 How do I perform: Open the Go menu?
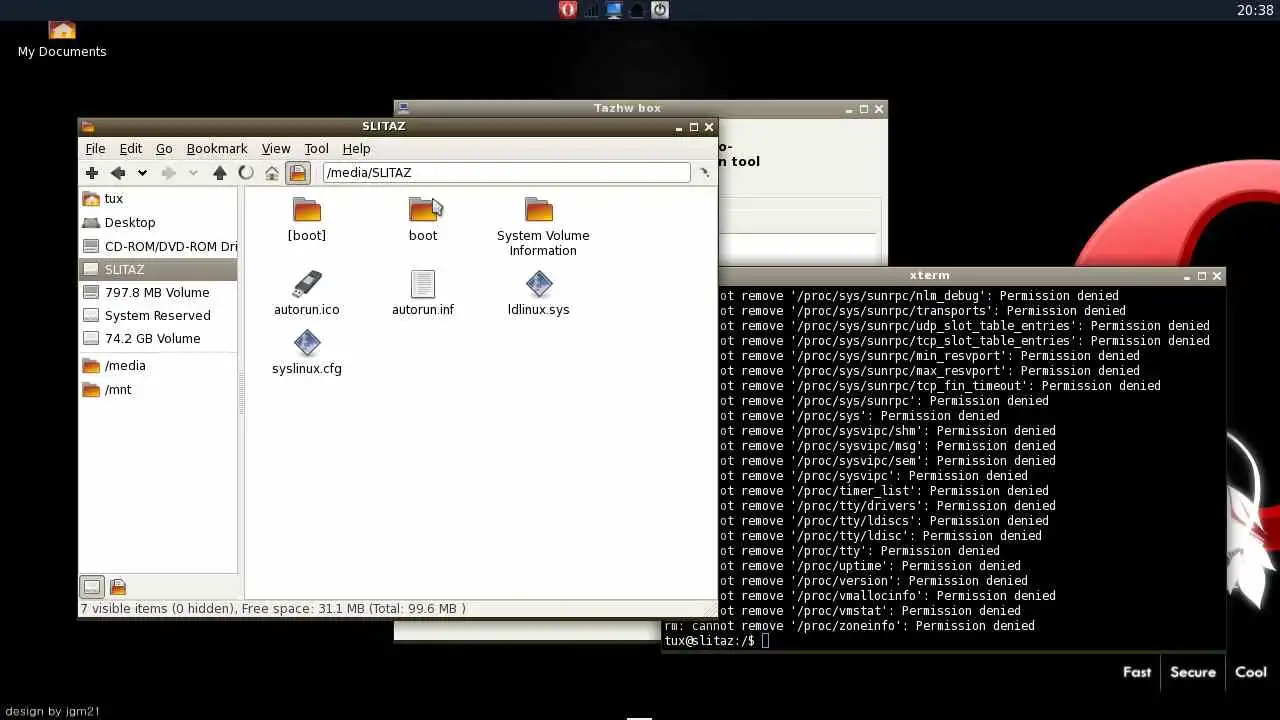[164, 148]
